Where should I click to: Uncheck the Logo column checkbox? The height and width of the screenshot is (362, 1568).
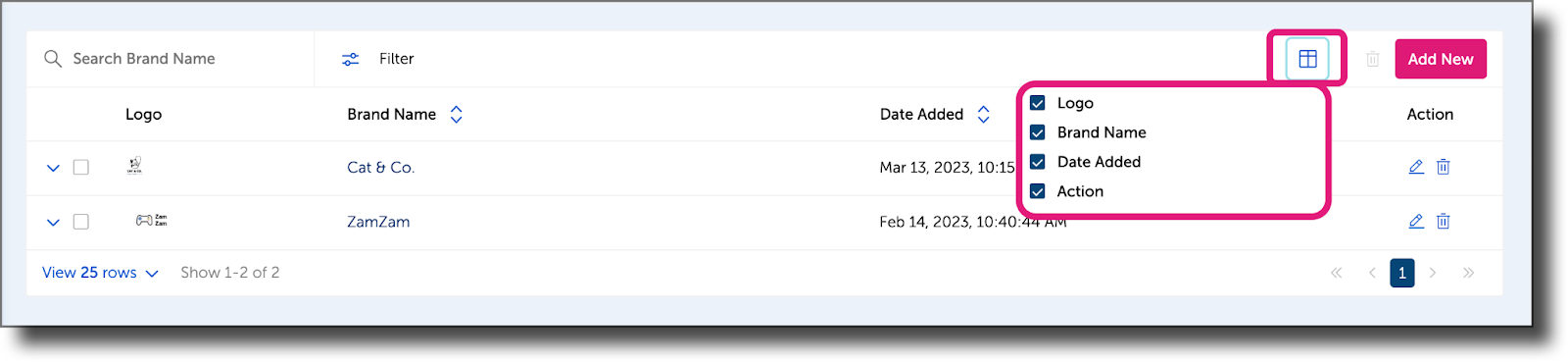click(x=1038, y=103)
